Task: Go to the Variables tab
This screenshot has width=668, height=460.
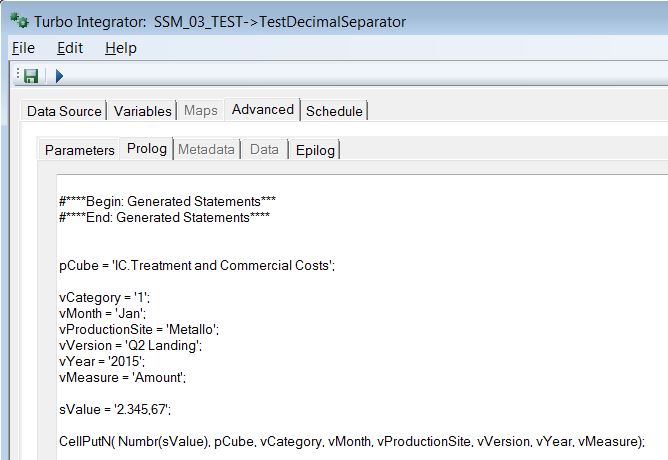Action: (143, 111)
